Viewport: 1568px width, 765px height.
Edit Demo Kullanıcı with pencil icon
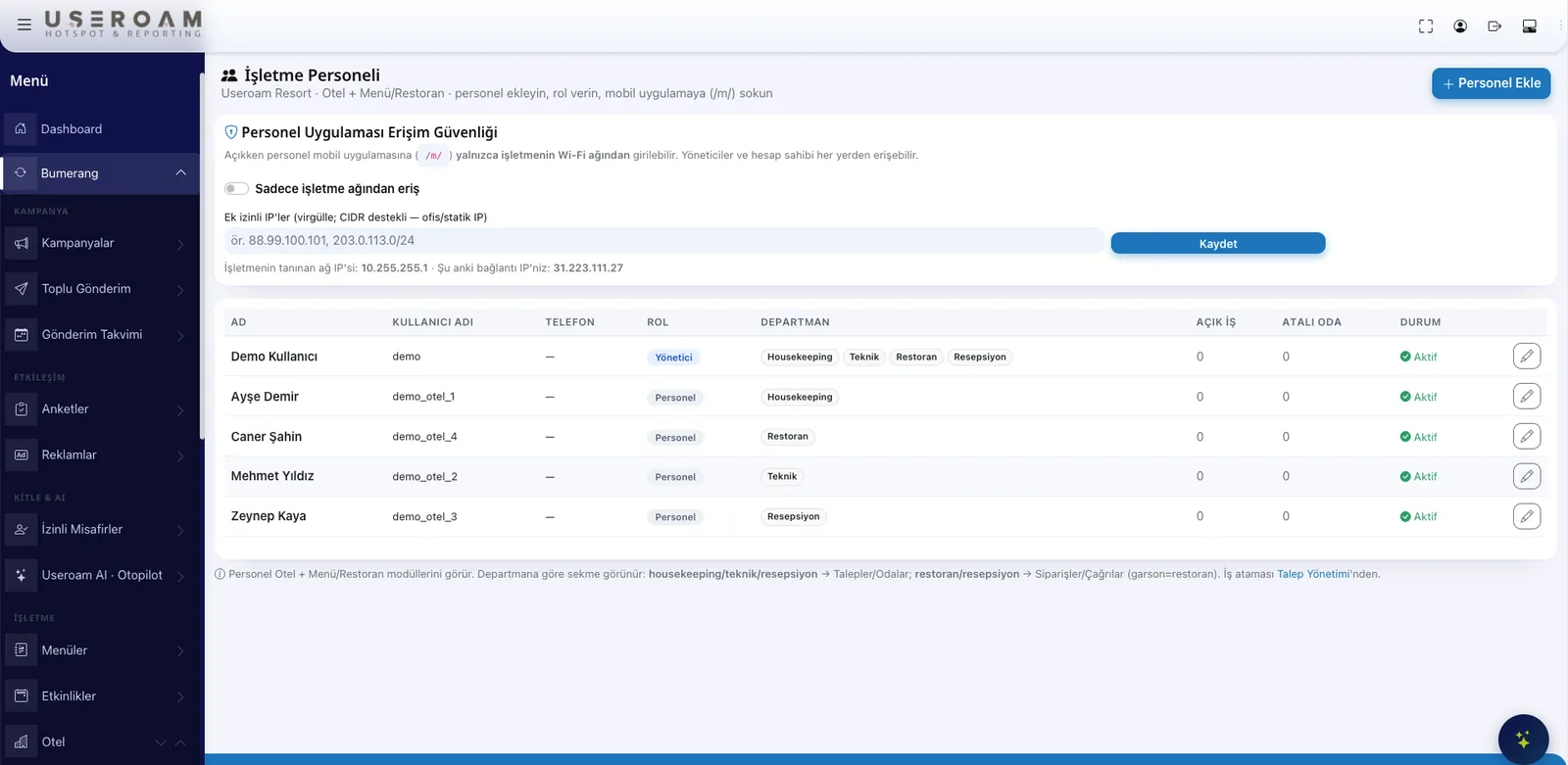(x=1527, y=357)
